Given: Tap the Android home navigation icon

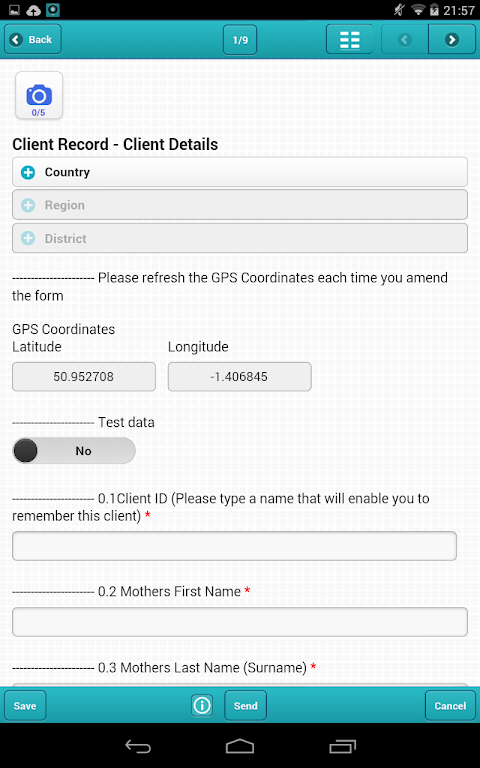Looking at the screenshot, I should coord(240,746).
